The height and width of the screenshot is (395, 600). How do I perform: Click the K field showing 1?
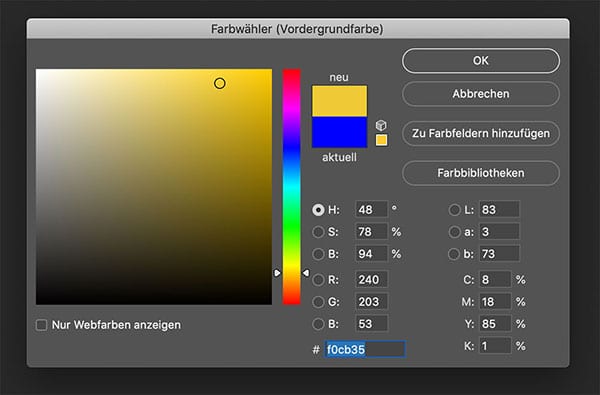tap(495, 346)
